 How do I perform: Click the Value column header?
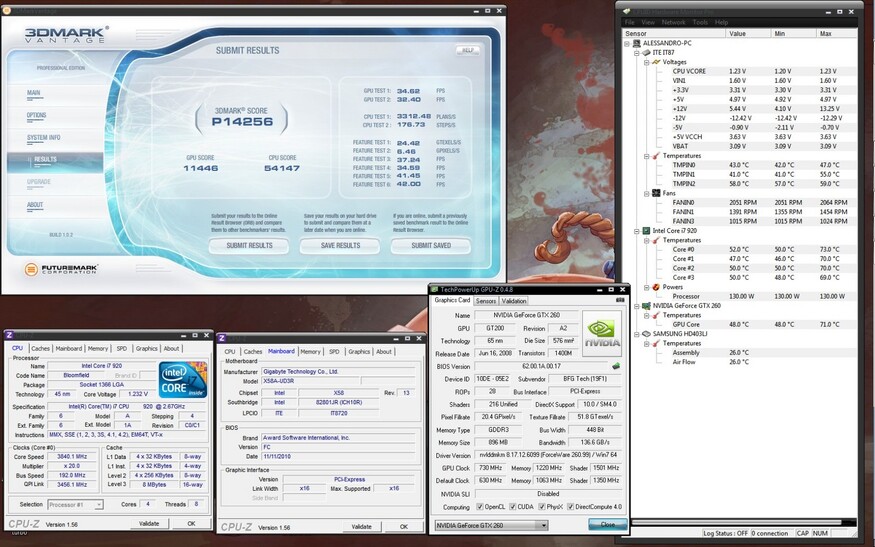click(749, 33)
